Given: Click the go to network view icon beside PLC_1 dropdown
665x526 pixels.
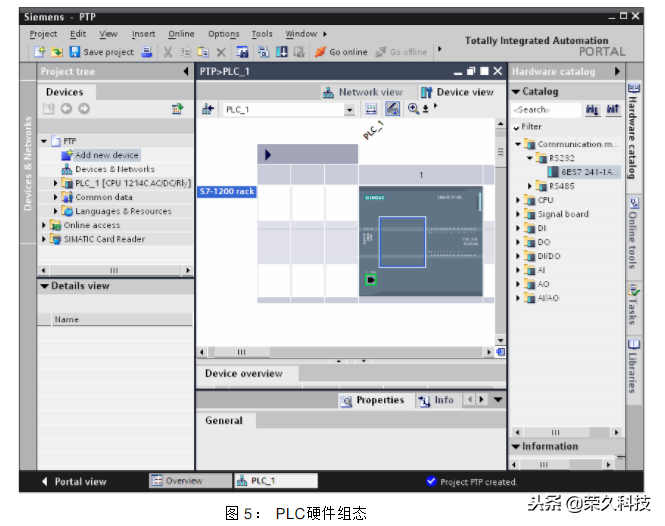Looking at the screenshot, I should (x=208, y=109).
